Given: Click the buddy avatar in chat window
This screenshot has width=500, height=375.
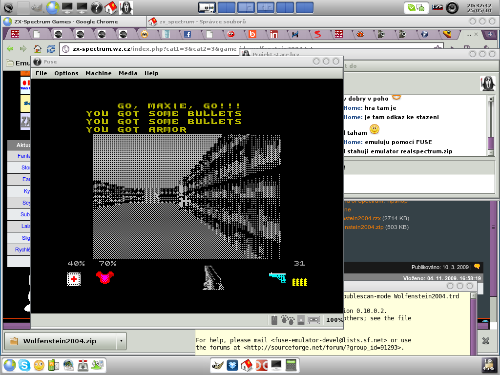Looking at the screenshot, I should pos(487,83).
